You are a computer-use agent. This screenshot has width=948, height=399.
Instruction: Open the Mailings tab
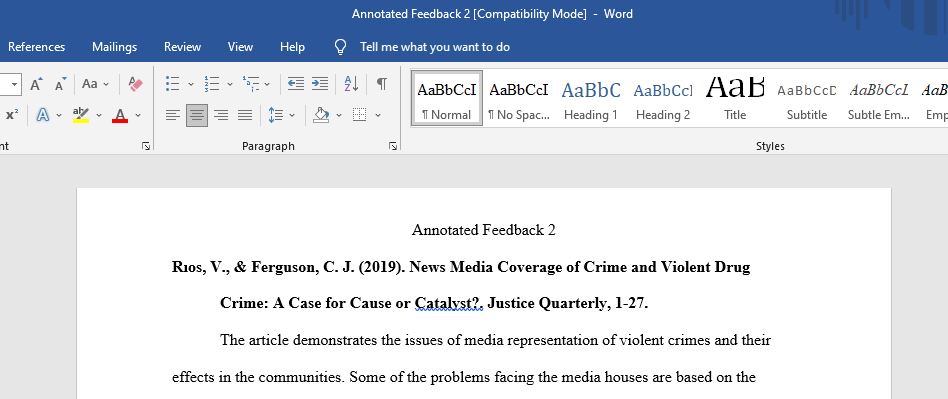114,47
